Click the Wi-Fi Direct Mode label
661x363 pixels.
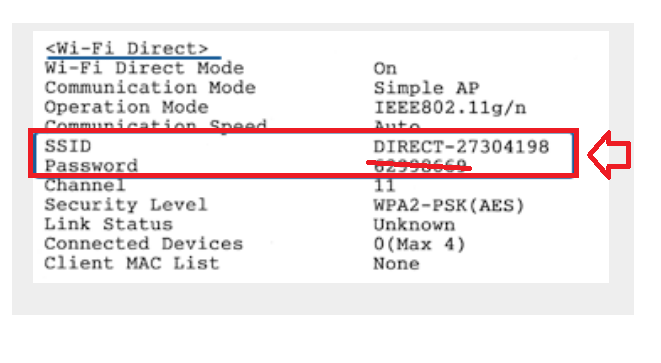click(x=144, y=68)
